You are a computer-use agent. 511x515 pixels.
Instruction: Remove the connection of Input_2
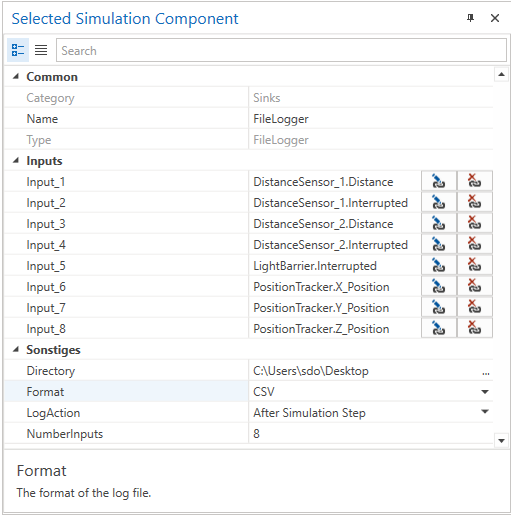click(x=474, y=202)
